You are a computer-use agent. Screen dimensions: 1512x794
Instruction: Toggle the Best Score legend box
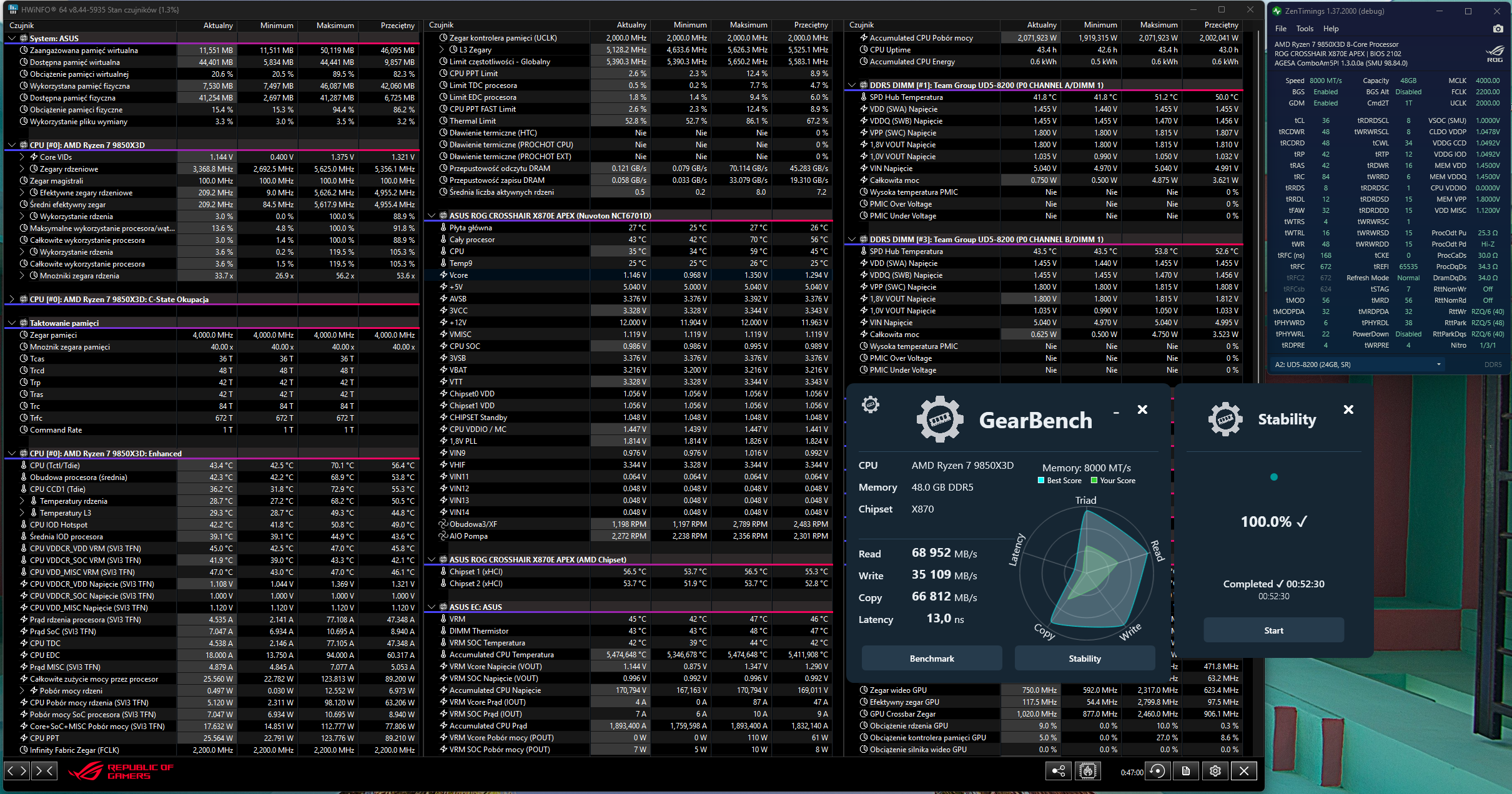pos(1041,481)
